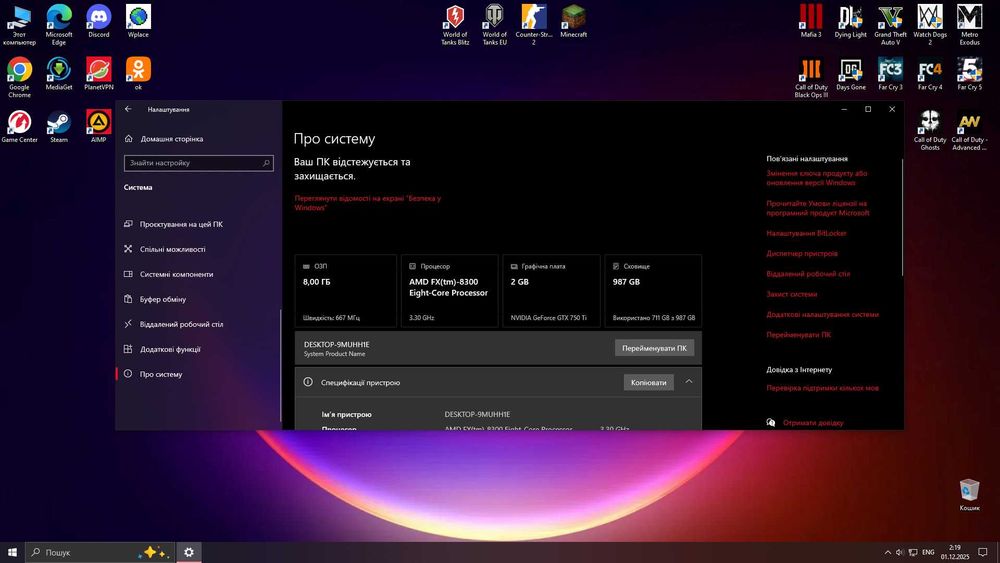This screenshot has height=563, width=1000.
Task: Click the Settings gear in the taskbar
Action: pos(188,552)
